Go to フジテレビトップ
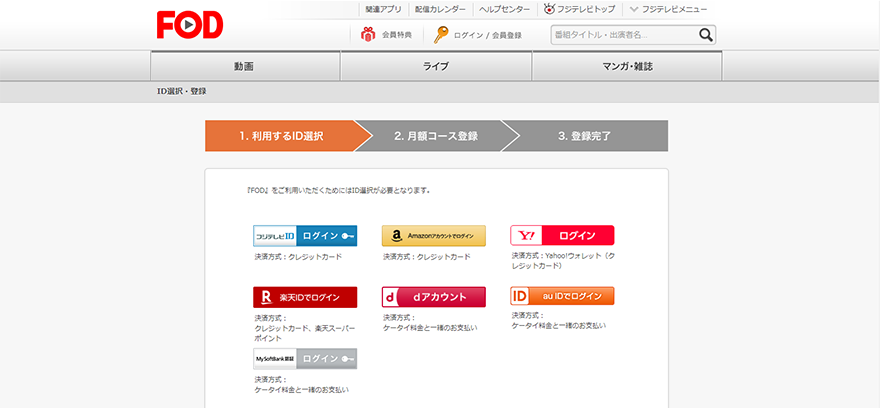 point(586,10)
